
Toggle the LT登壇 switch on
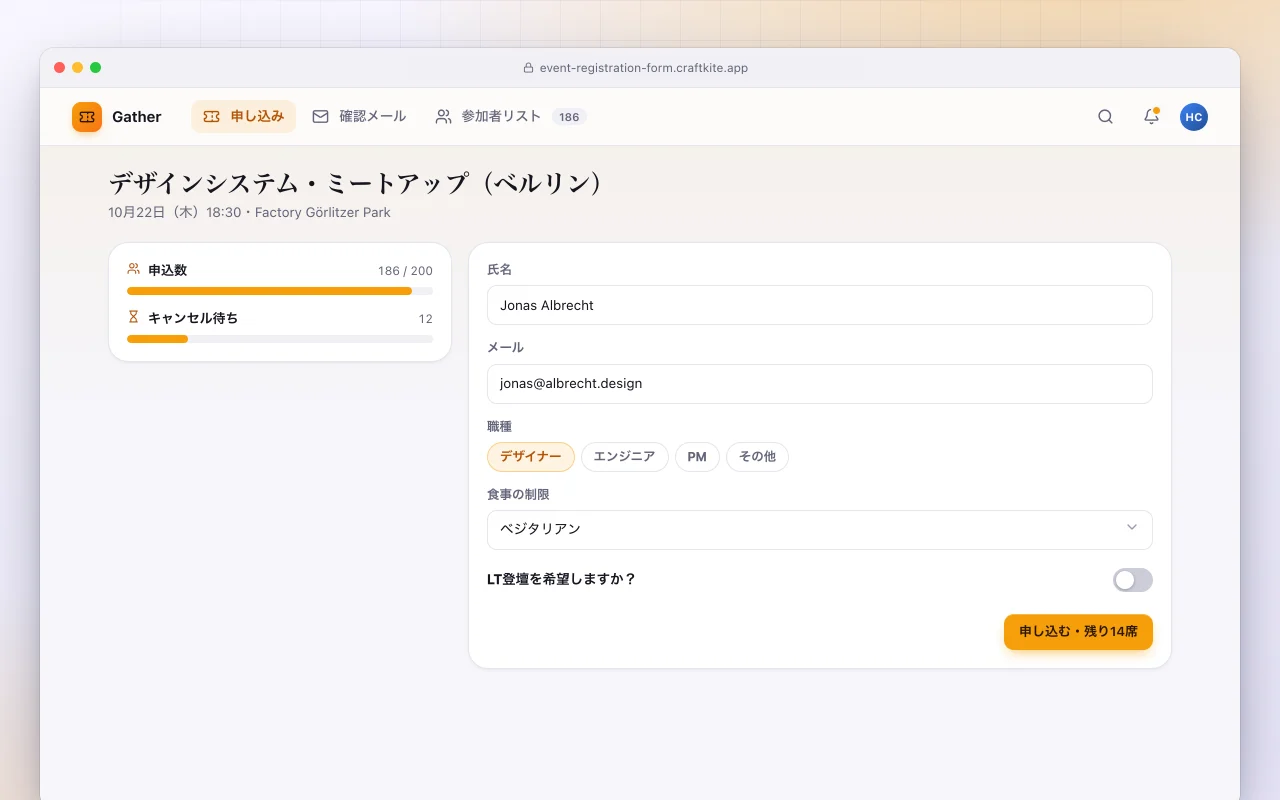(x=1133, y=580)
